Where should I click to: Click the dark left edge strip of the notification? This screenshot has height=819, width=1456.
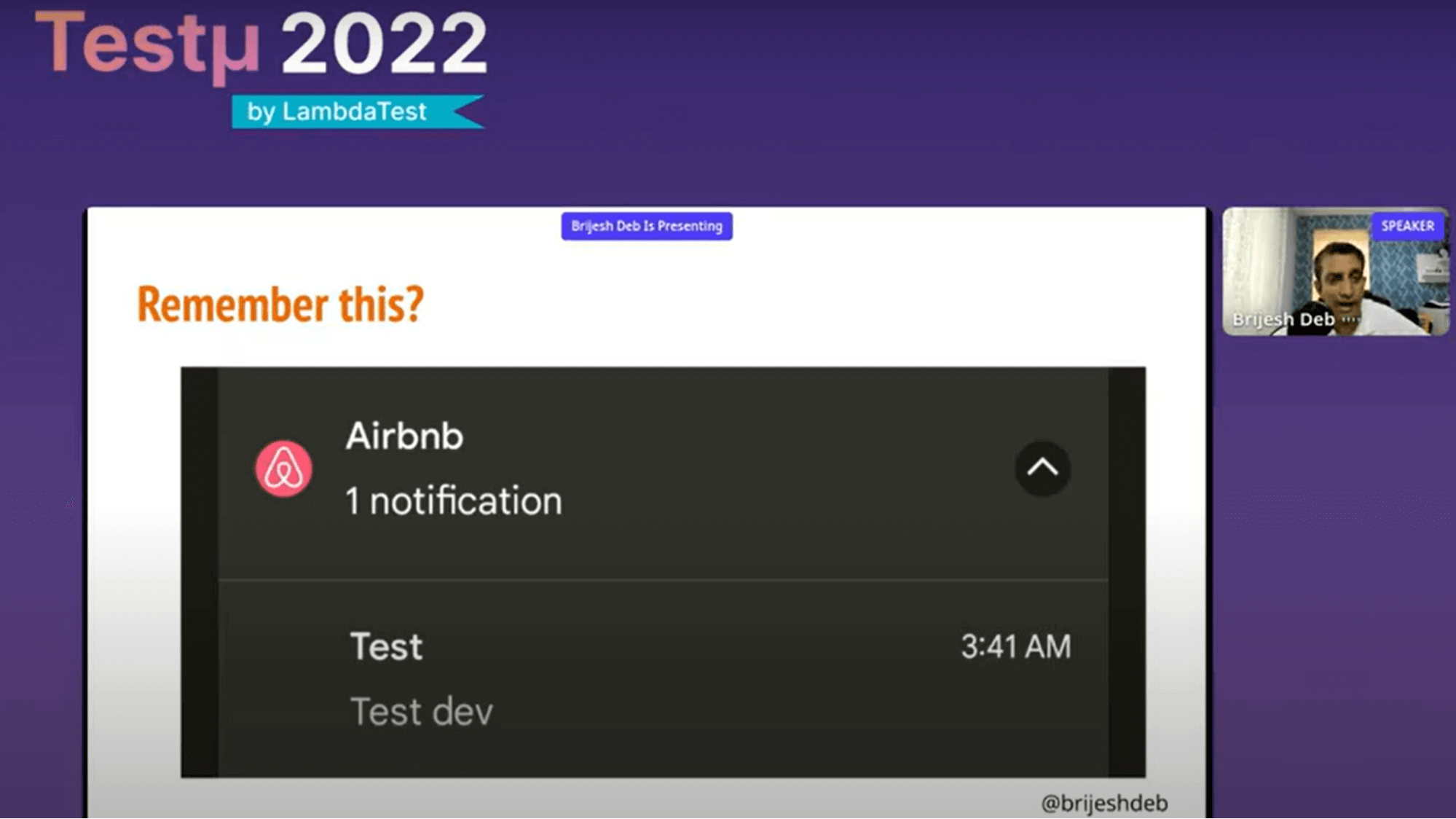[199, 572]
